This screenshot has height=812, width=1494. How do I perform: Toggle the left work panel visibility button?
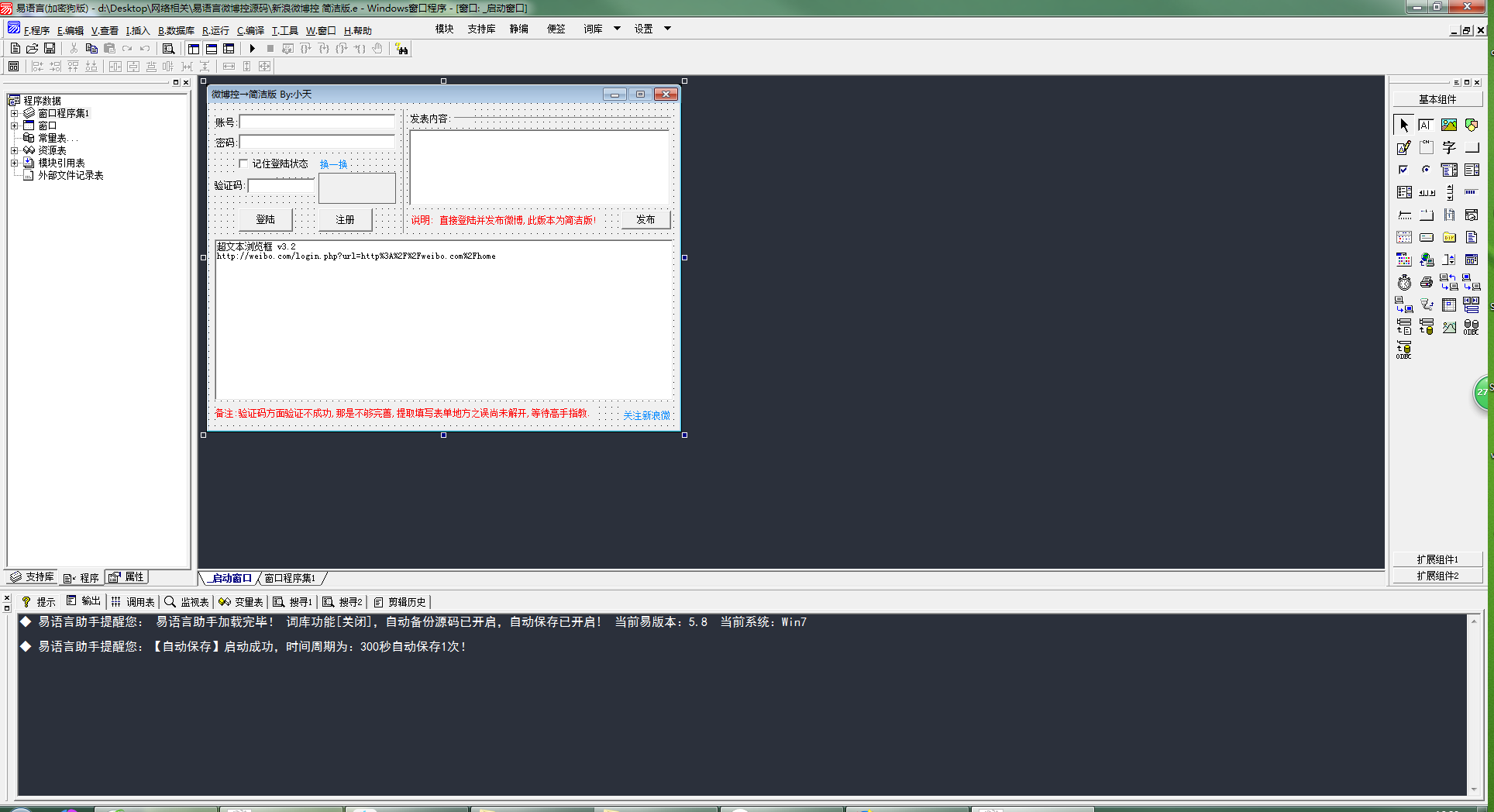[194, 48]
